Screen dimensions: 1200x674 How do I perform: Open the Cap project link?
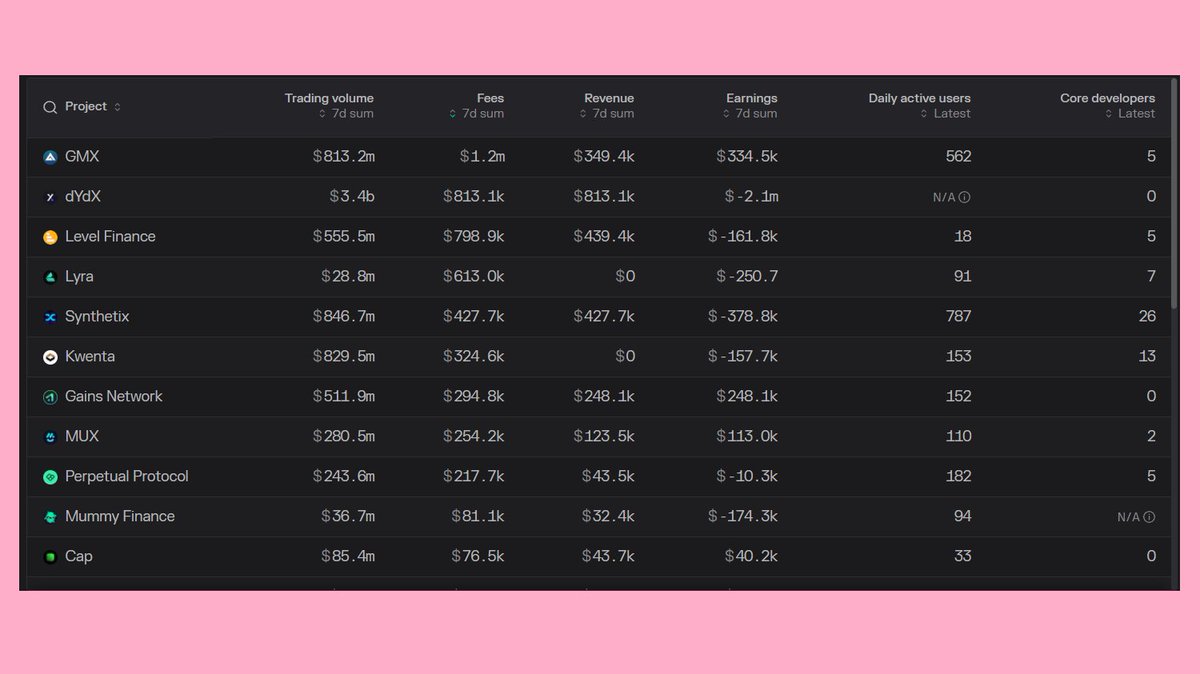coord(79,557)
